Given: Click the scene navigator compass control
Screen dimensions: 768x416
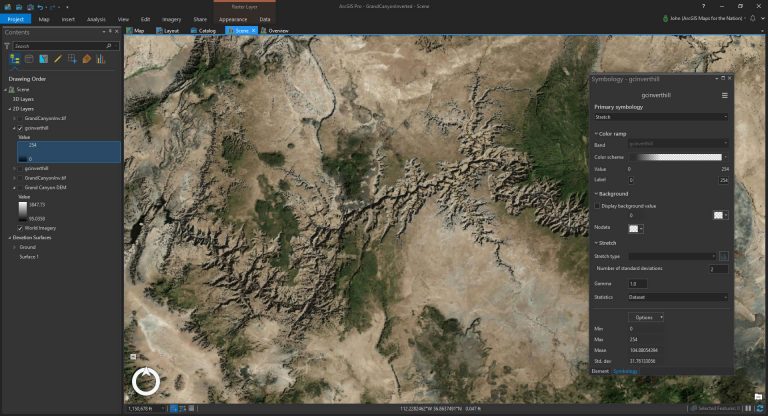Looking at the screenshot, I should click(x=145, y=381).
